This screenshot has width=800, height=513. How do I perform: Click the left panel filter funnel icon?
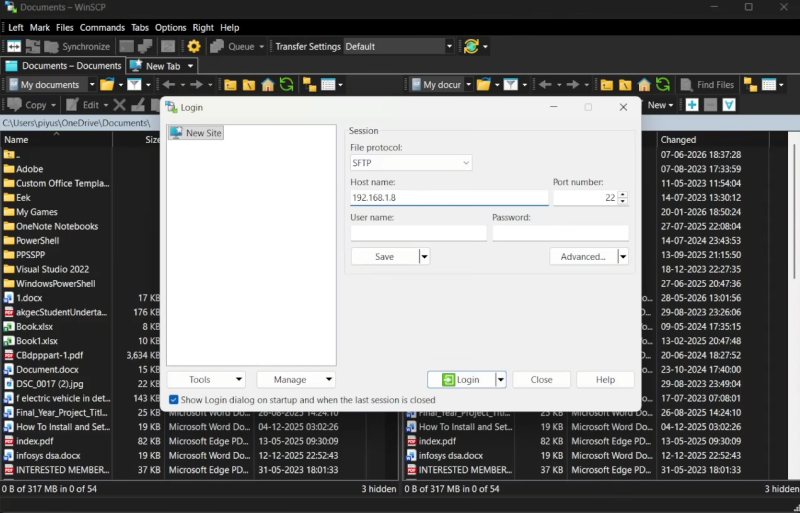click(x=134, y=85)
